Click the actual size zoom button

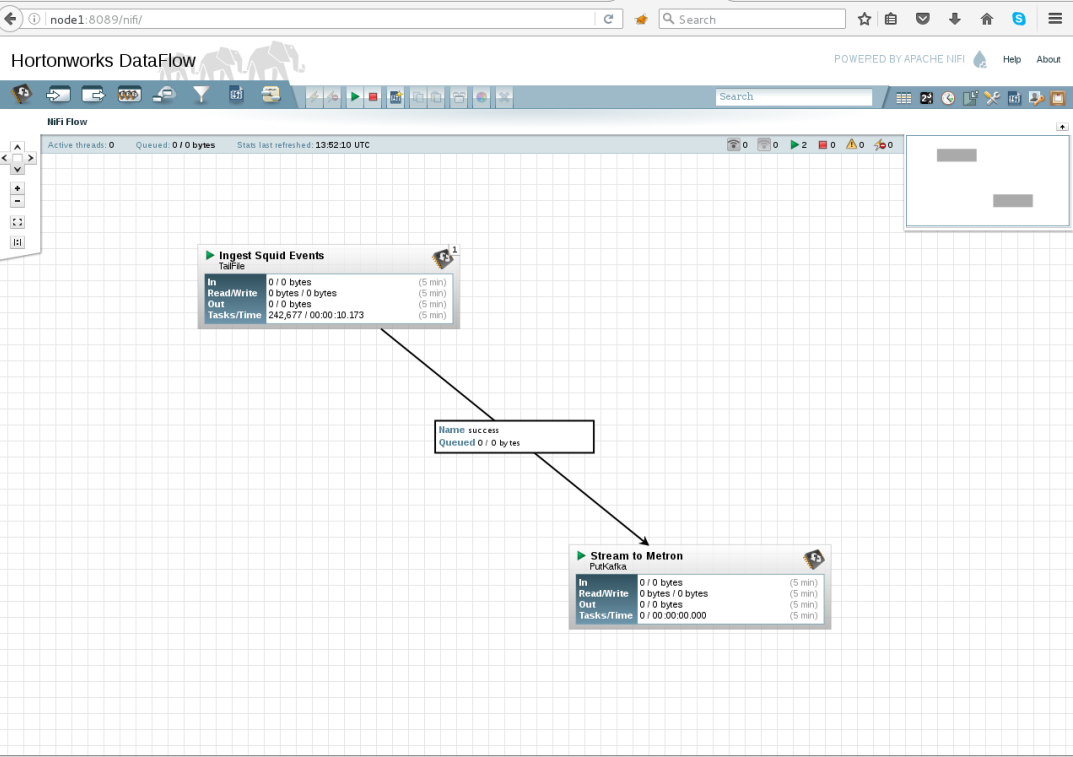pyautogui.click(x=18, y=242)
